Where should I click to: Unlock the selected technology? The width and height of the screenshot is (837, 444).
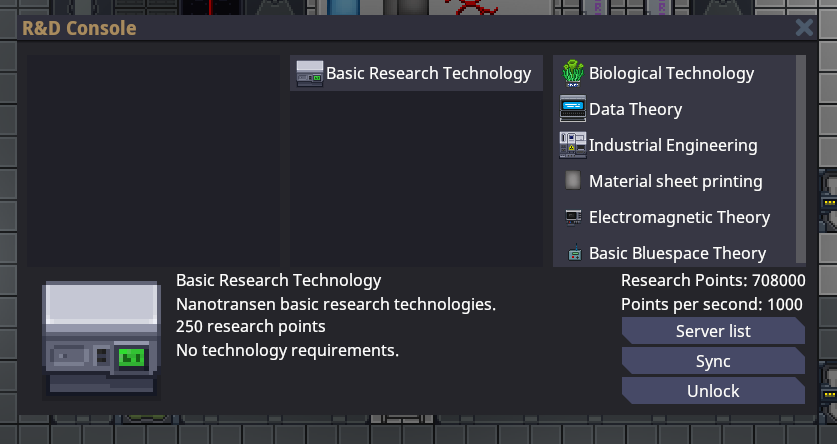pos(712,391)
